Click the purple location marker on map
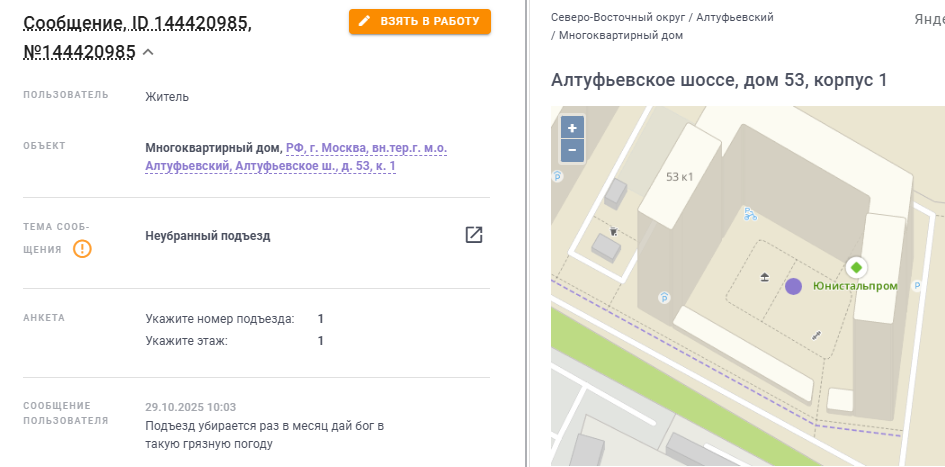This screenshot has width=945, height=467. click(x=793, y=286)
